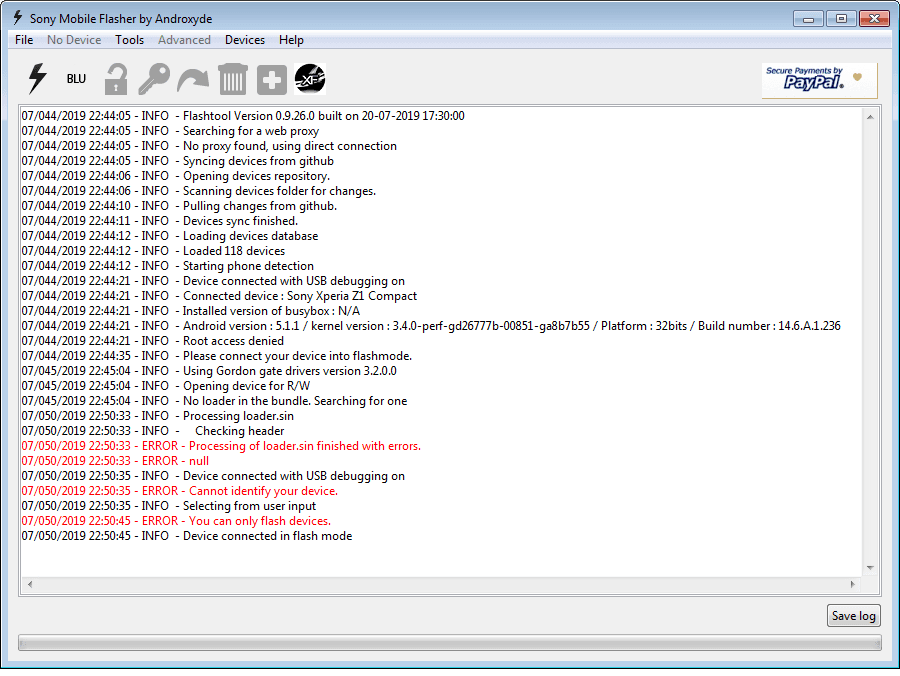Open the BLU bootloader unlock tool
The width and height of the screenshot is (900, 676).
76,79
